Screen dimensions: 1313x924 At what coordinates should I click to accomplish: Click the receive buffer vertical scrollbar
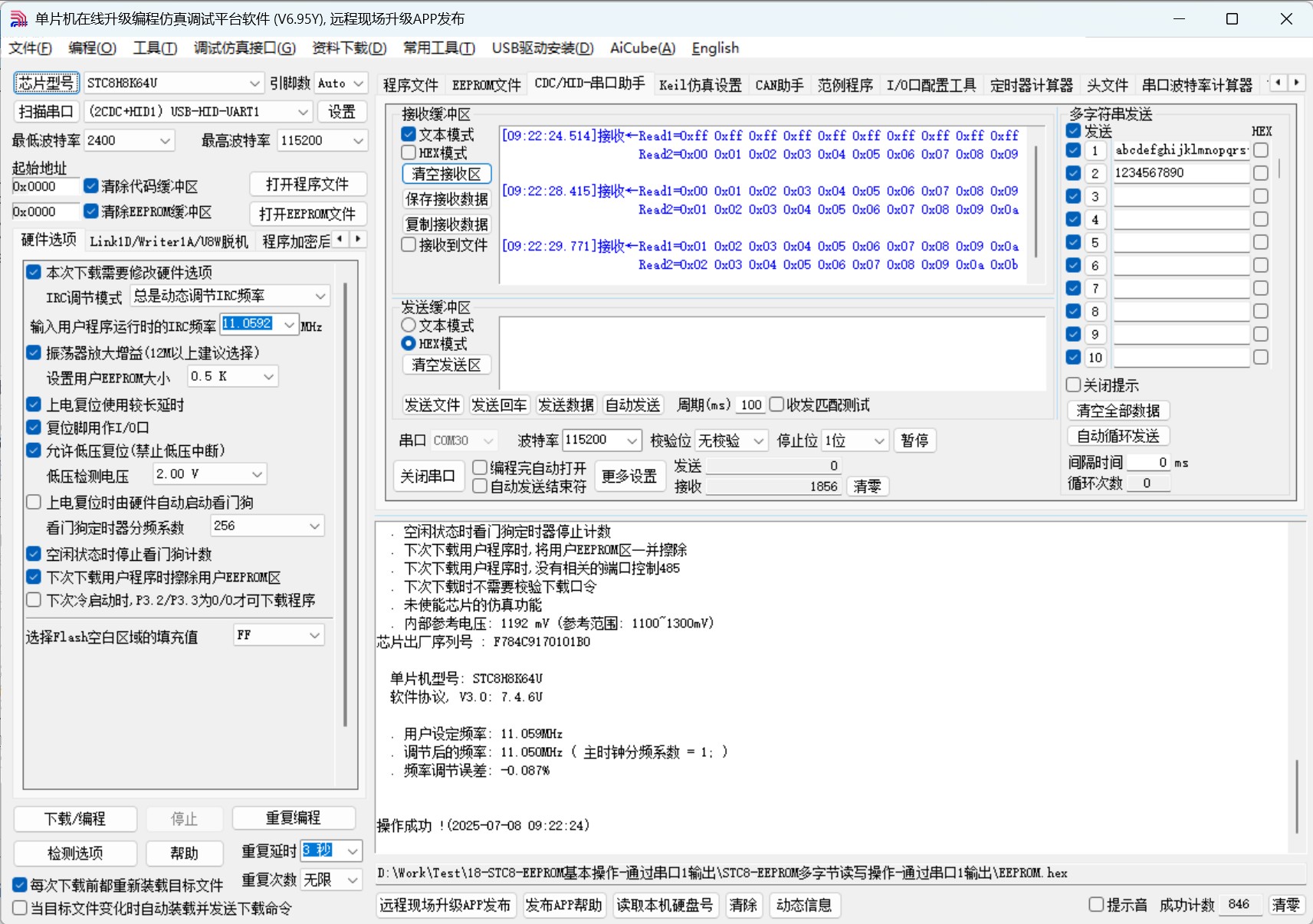pos(1036,203)
